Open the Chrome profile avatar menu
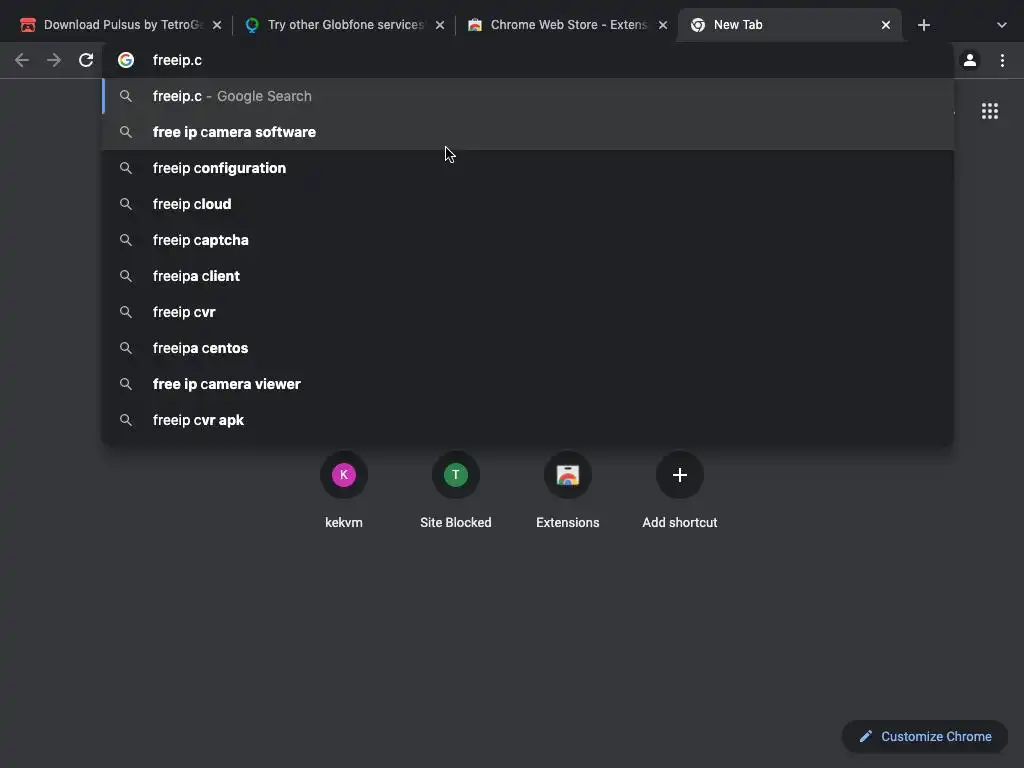The height and width of the screenshot is (768, 1024). click(970, 60)
